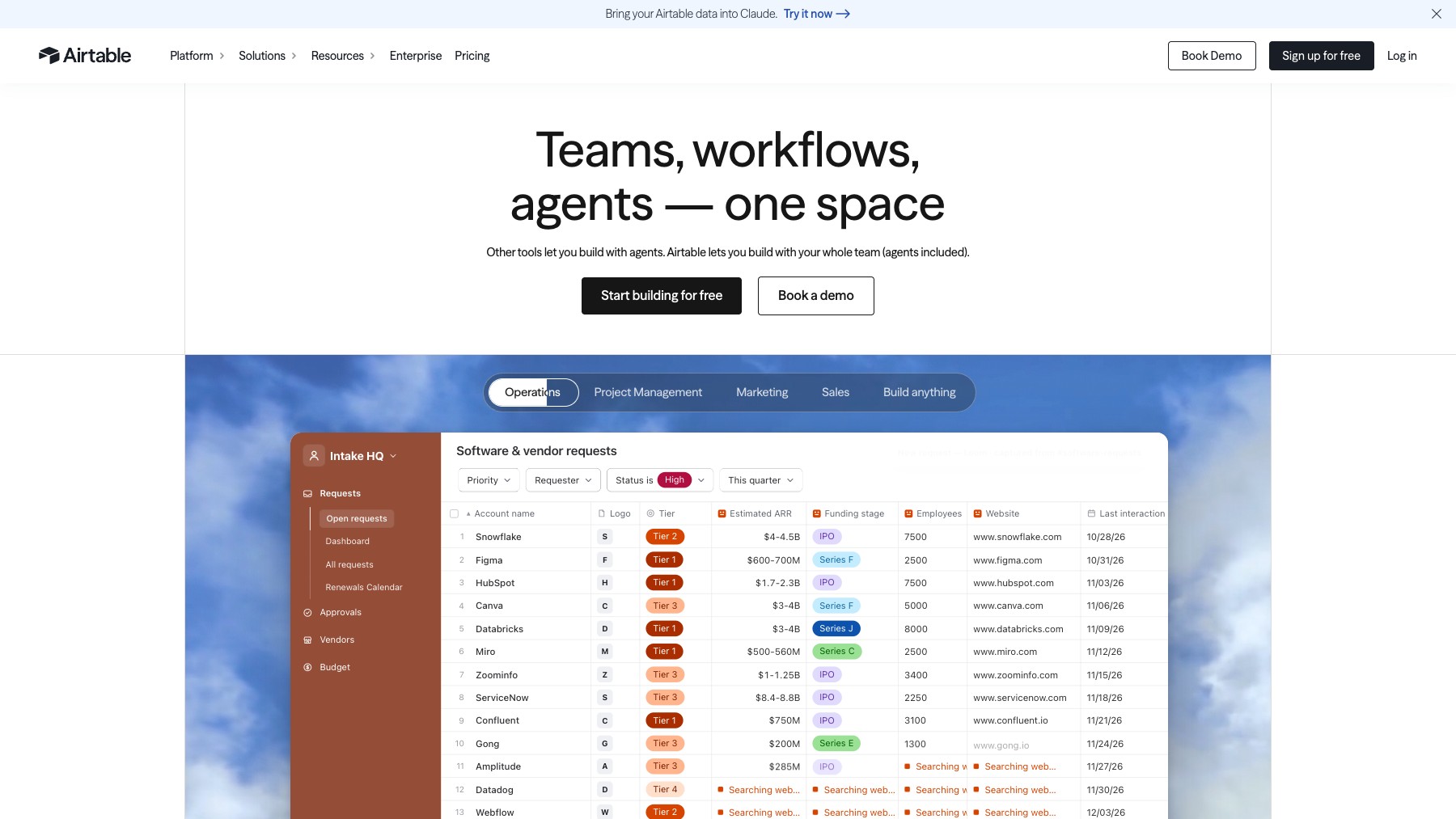The image size is (1456, 819).
Task: Select Dashboard in sidebar
Action: (348, 542)
